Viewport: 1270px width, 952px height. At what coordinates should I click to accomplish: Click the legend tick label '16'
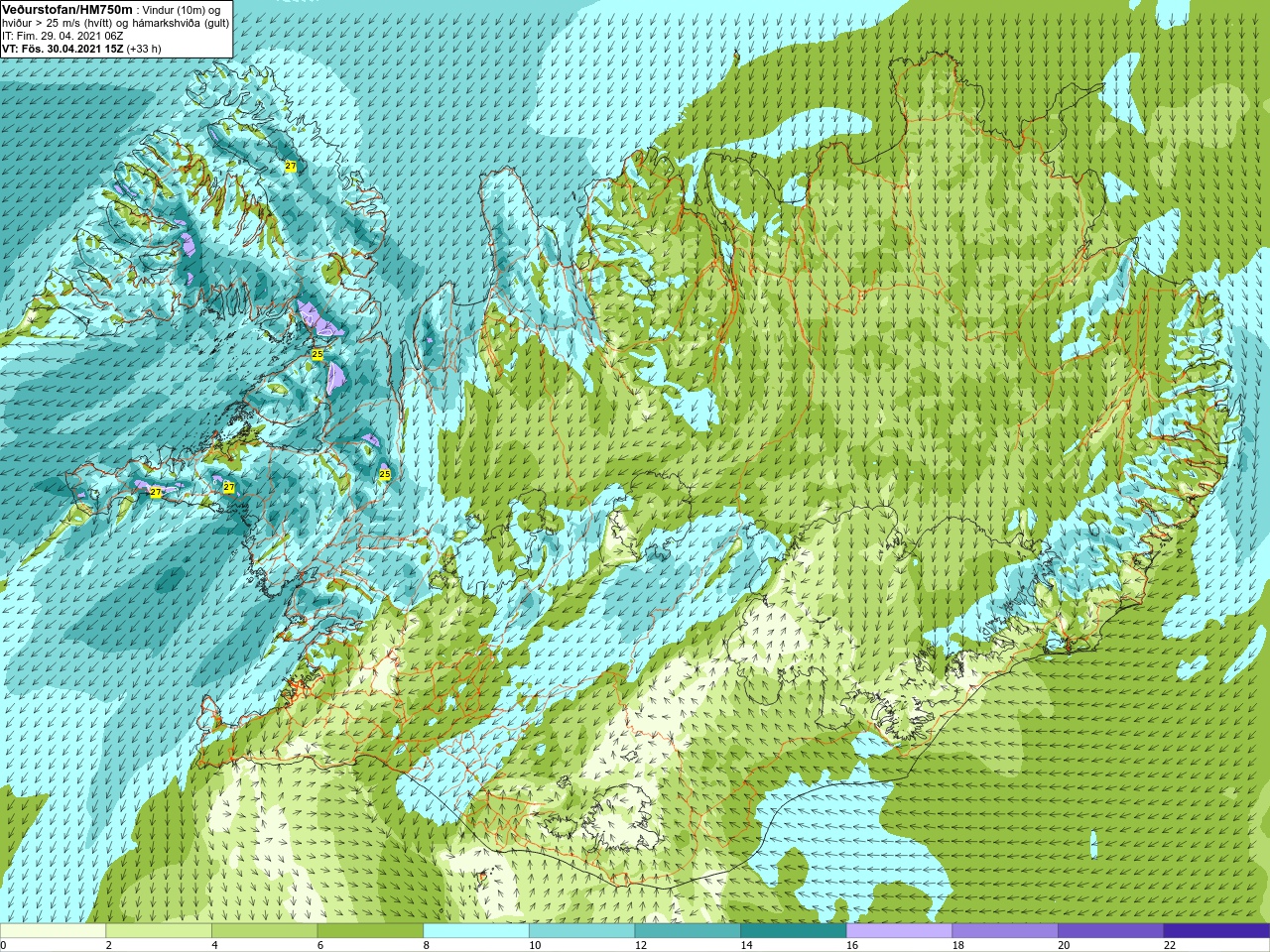tap(852, 945)
